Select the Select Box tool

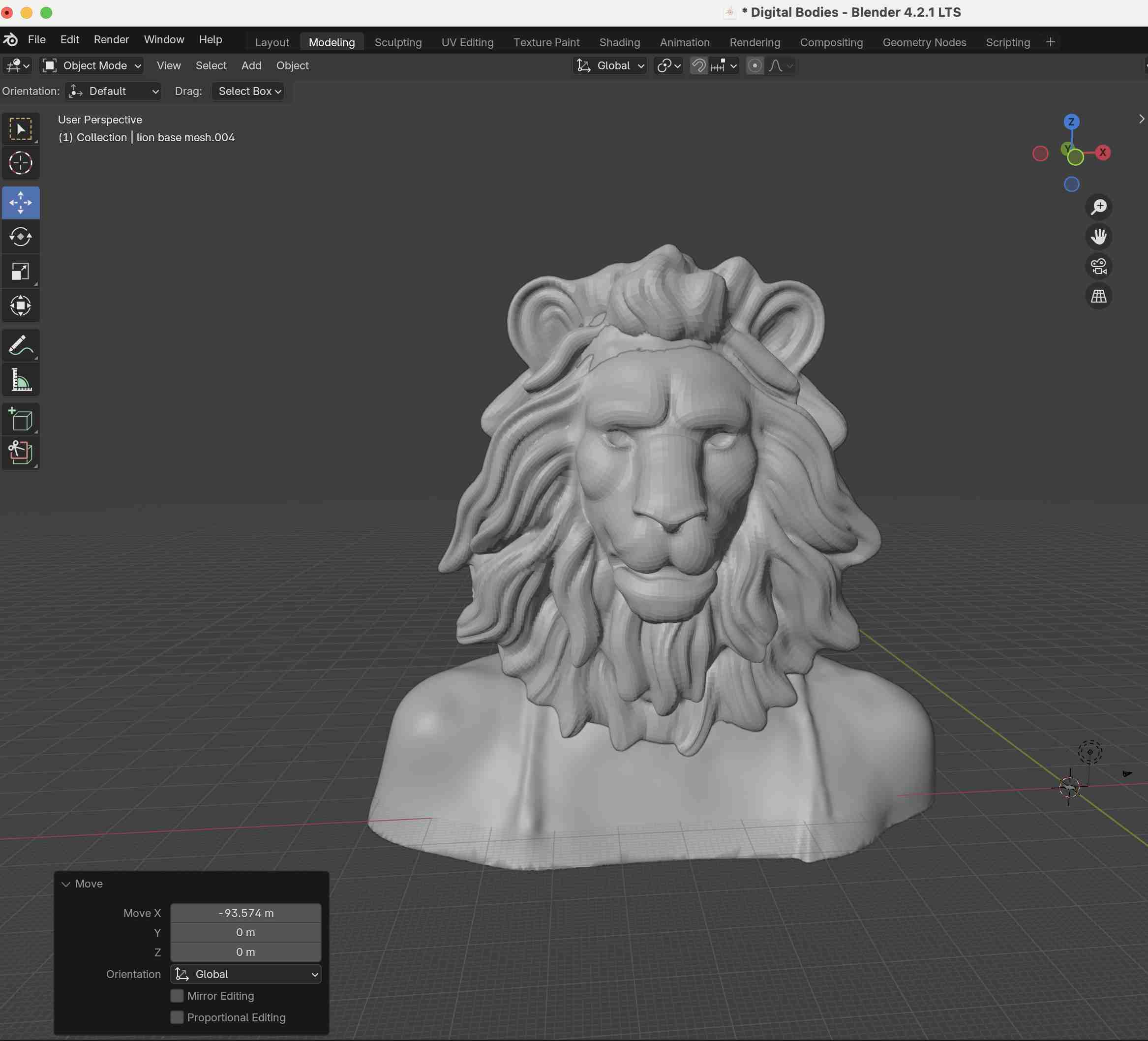point(21,129)
